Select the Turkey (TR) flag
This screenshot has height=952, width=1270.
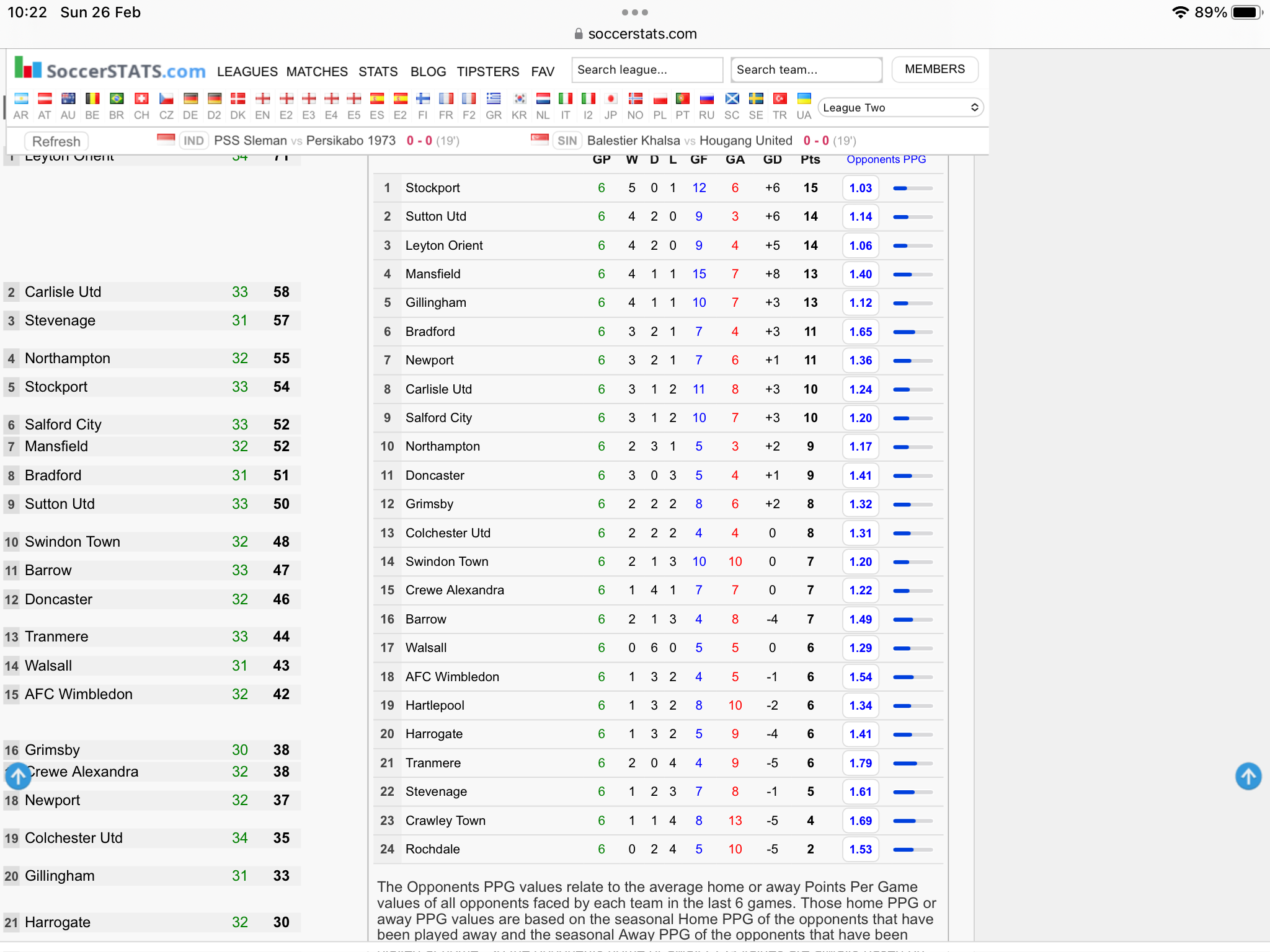click(780, 99)
